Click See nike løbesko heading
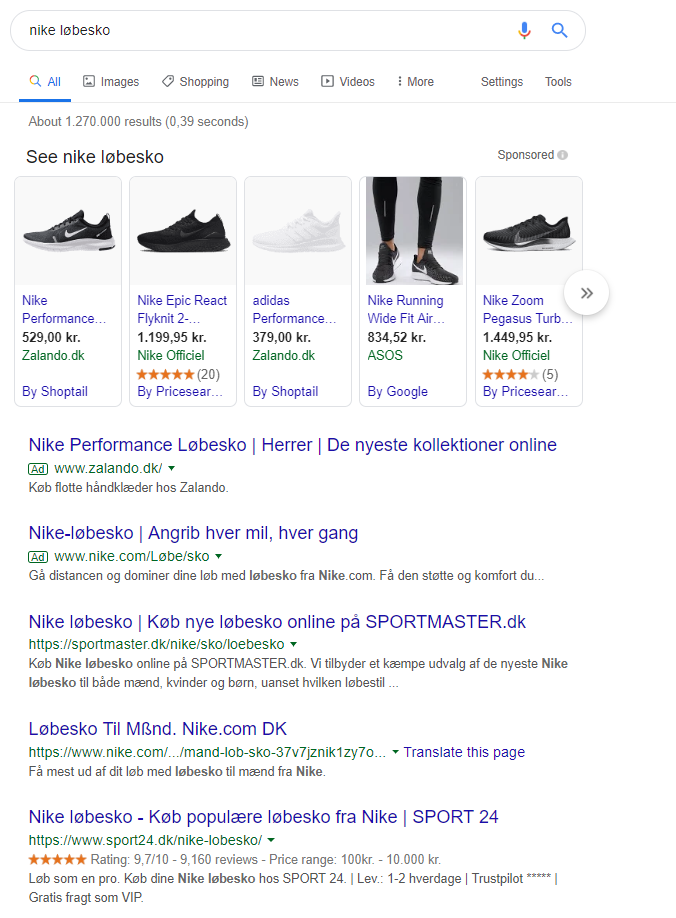Image resolution: width=676 pixels, height=918 pixels. (x=95, y=157)
